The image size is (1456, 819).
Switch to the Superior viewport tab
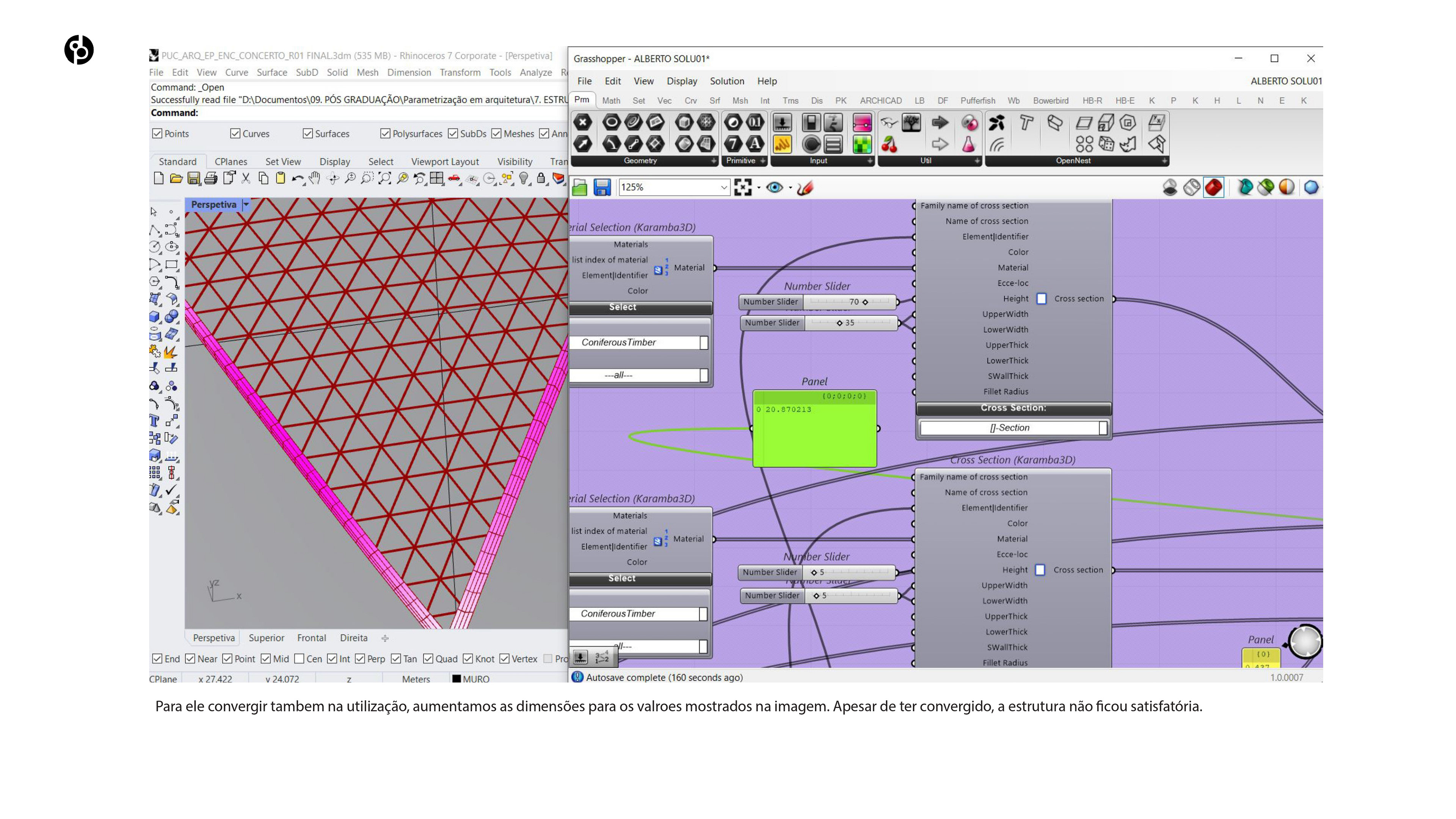pos(266,637)
